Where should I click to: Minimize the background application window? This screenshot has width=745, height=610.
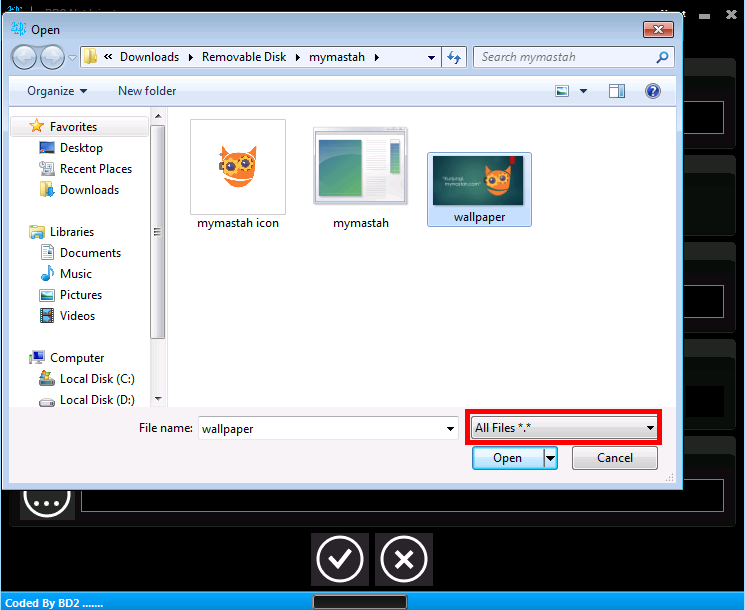[x=705, y=16]
